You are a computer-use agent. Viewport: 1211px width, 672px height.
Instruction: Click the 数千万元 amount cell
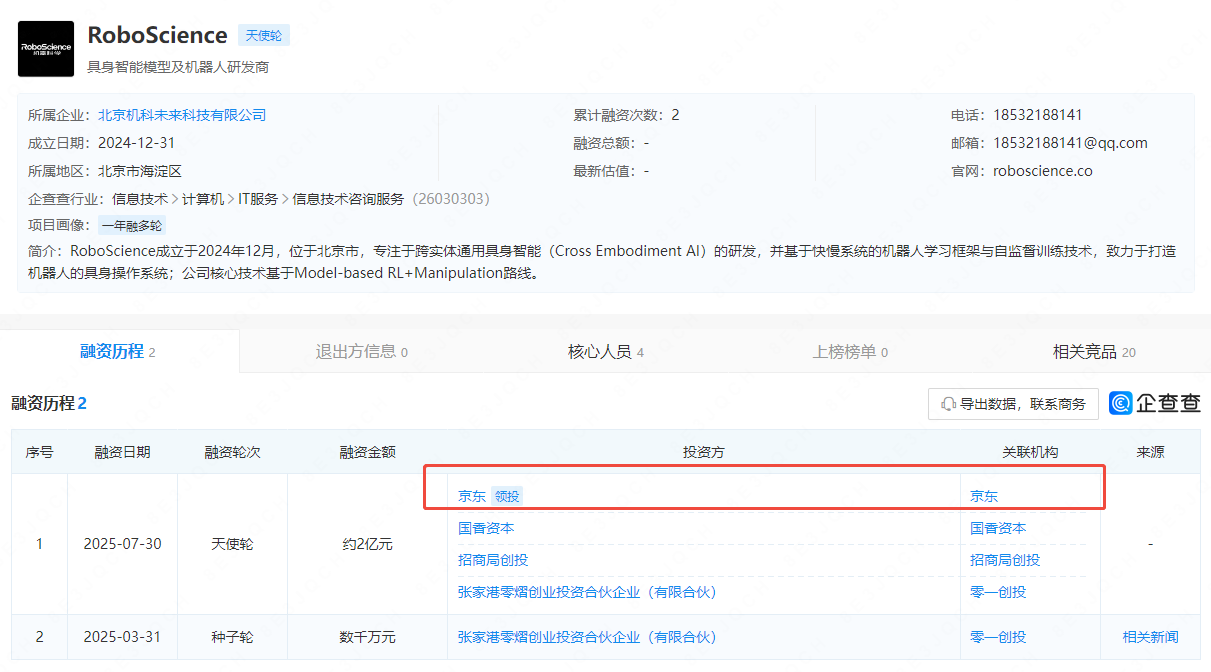click(x=368, y=637)
